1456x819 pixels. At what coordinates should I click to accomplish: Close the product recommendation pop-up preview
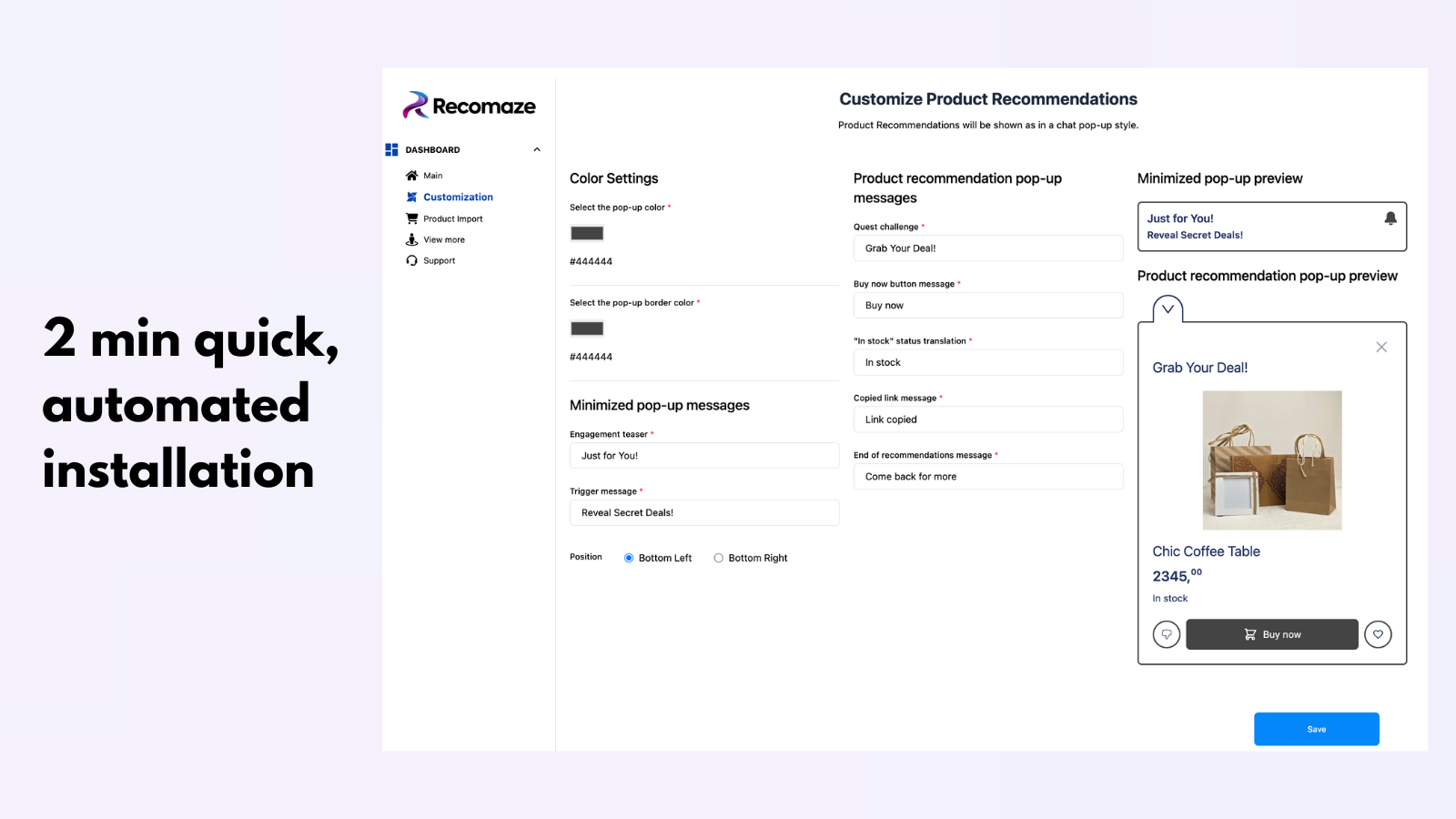(x=1381, y=347)
